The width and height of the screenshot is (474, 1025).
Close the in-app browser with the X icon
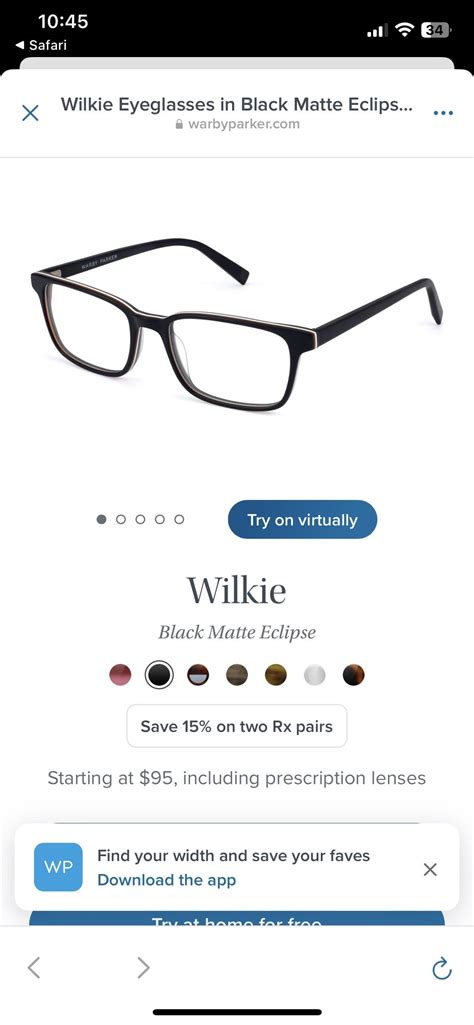click(30, 113)
